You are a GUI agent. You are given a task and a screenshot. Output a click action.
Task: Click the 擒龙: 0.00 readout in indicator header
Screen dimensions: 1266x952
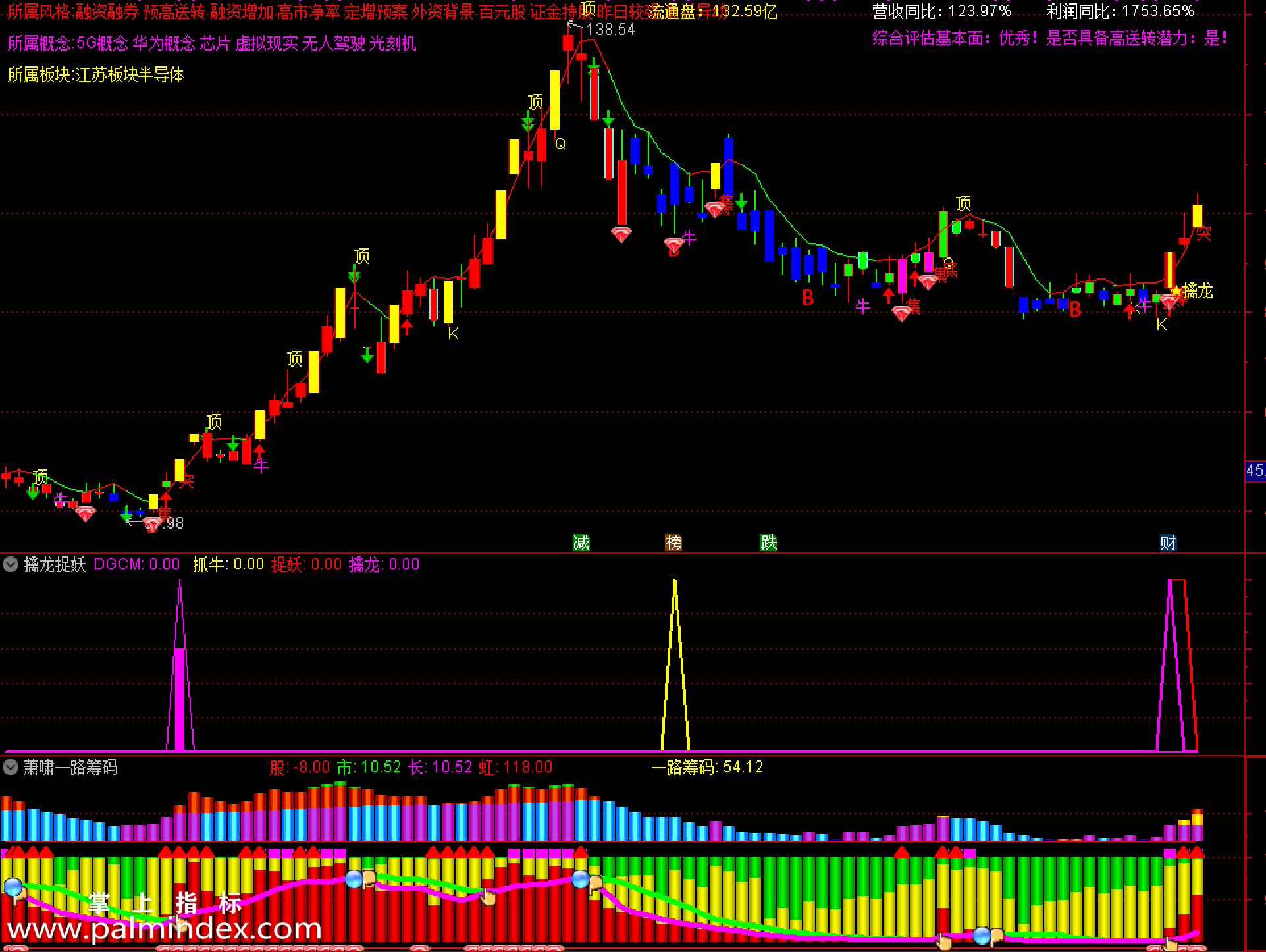click(384, 564)
